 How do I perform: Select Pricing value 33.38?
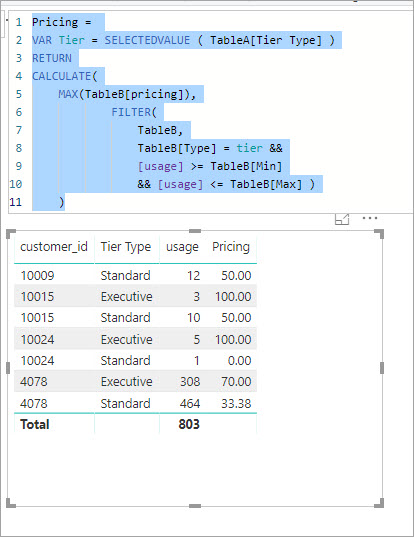236,403
